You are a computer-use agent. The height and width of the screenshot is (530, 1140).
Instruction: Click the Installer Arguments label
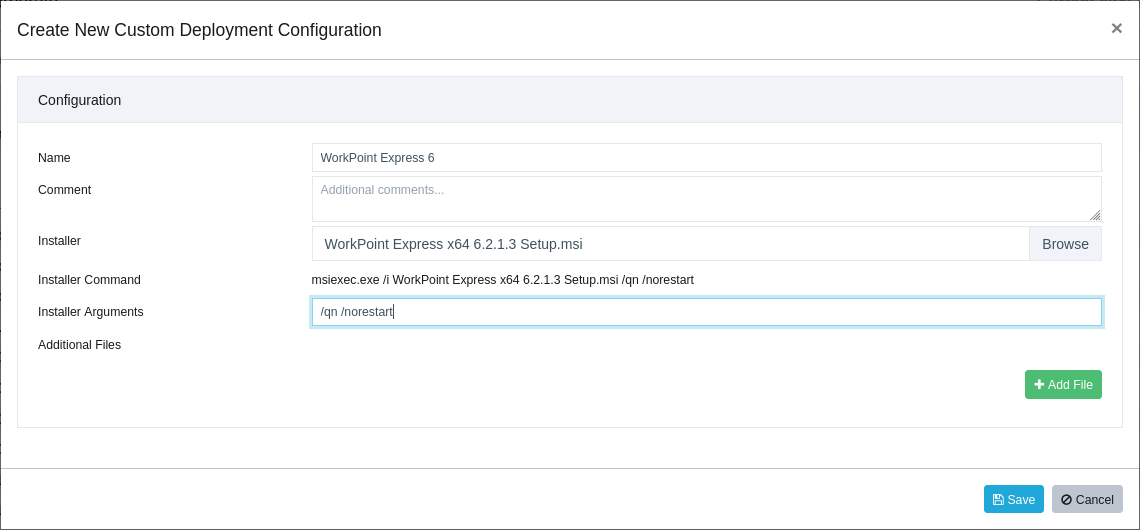(x=91, y=312)
